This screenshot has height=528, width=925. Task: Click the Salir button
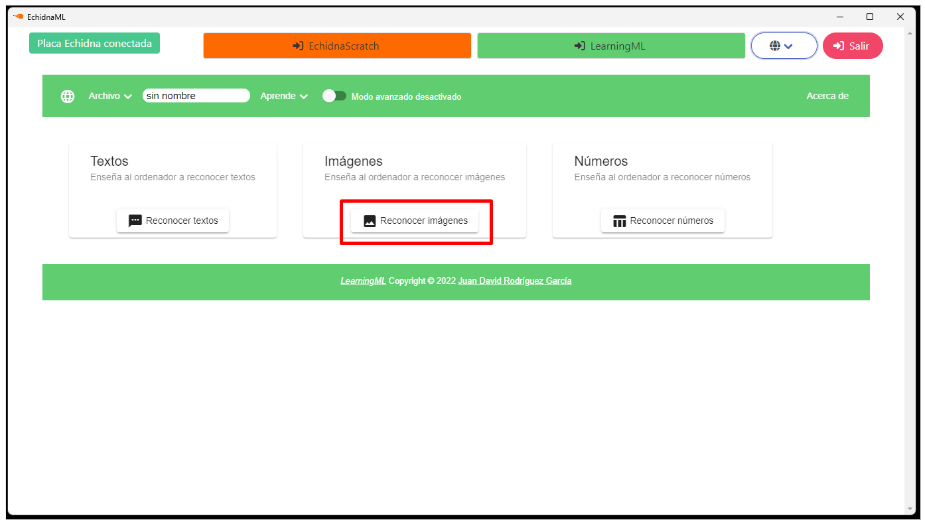coord(852,46)
